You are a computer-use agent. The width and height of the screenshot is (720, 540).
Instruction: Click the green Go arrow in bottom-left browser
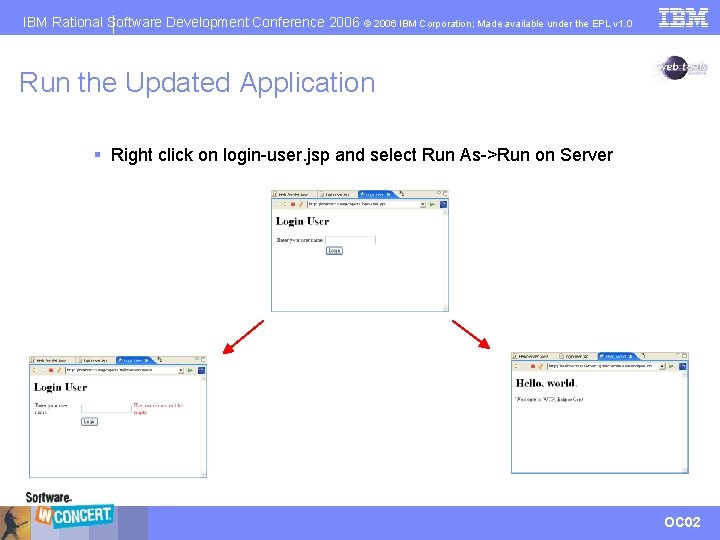190,370
